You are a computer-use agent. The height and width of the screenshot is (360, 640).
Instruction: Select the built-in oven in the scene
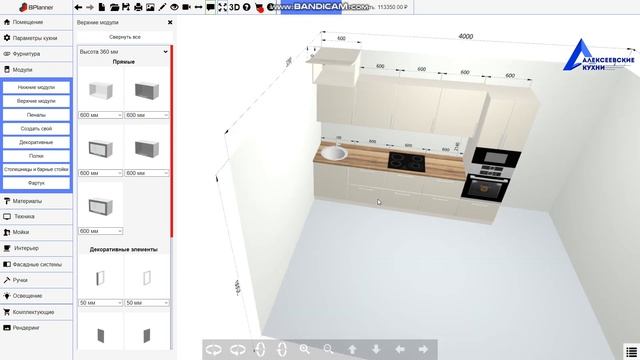pos(486,188)
